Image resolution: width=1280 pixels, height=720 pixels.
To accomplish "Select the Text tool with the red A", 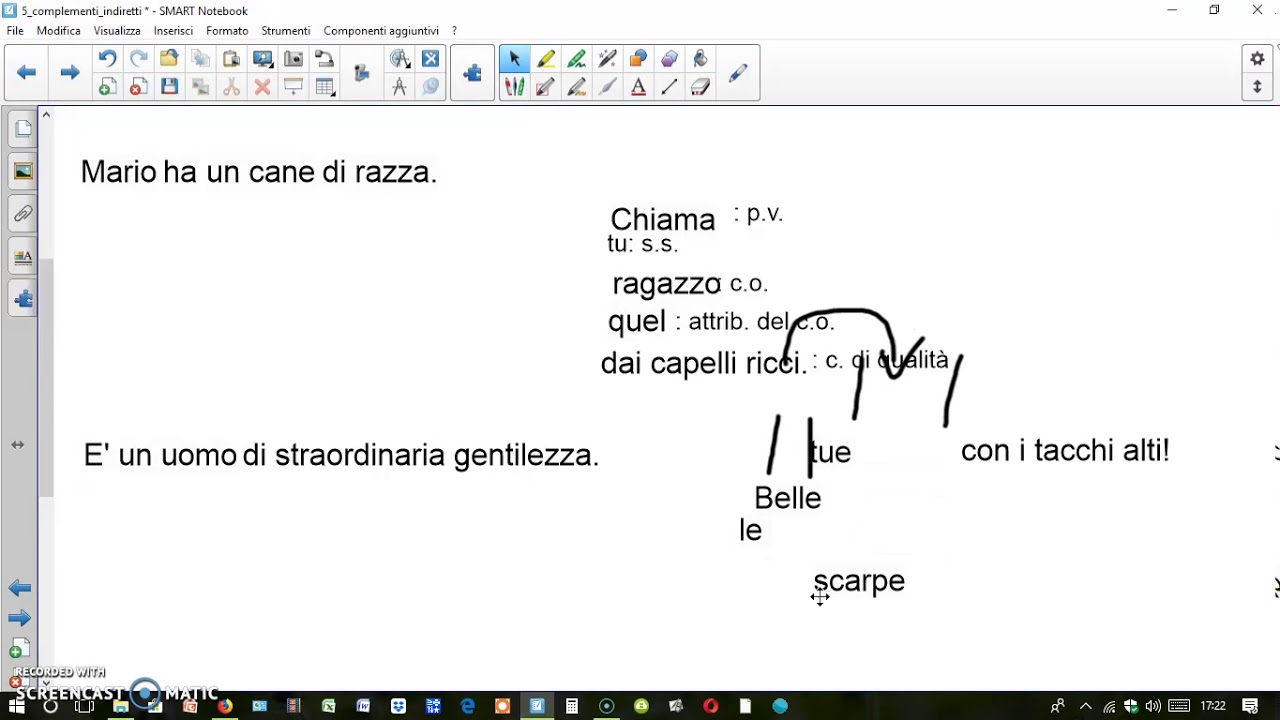I will [x=638, y=87].
